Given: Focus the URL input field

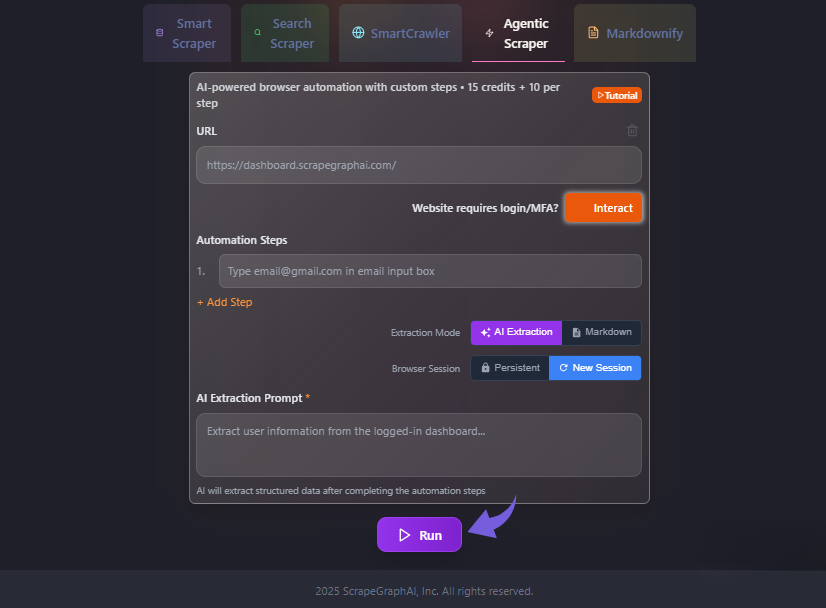Looking at the screenshot, I should coord(418,165).
